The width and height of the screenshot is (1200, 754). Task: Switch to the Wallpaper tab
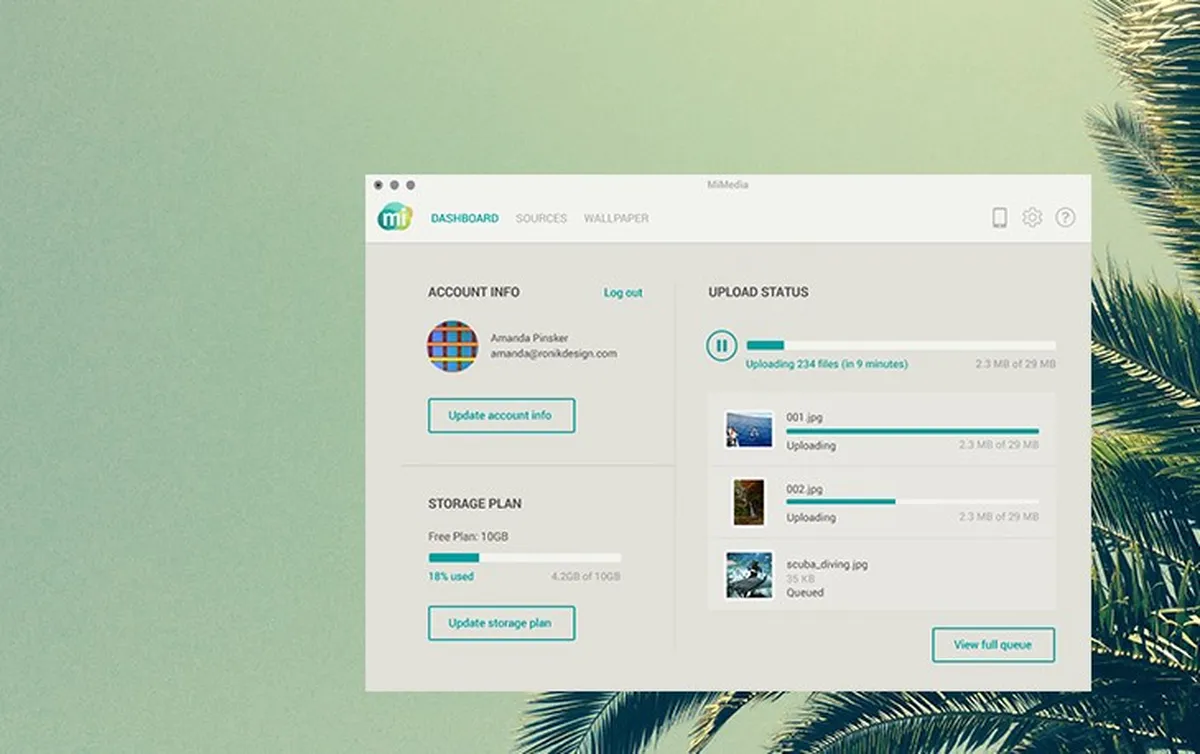pos(616,218)
